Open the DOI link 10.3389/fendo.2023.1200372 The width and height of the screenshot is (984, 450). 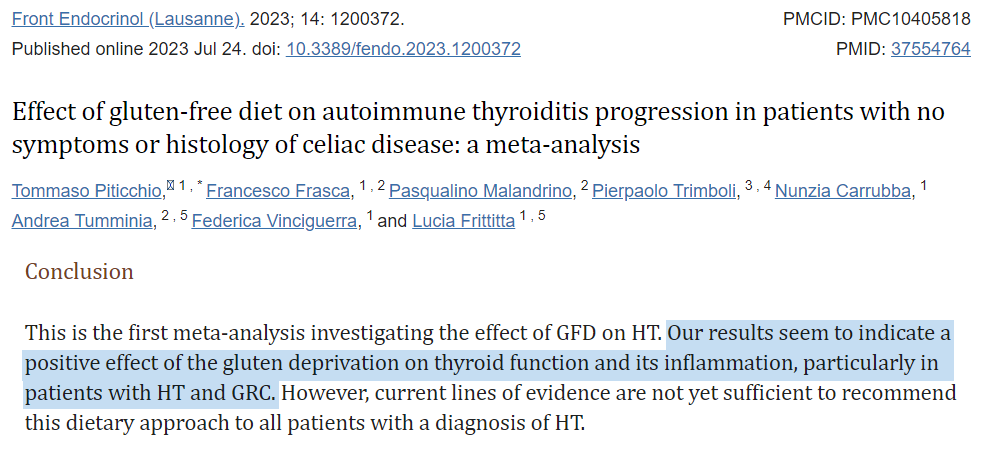[x=403, y=48]
